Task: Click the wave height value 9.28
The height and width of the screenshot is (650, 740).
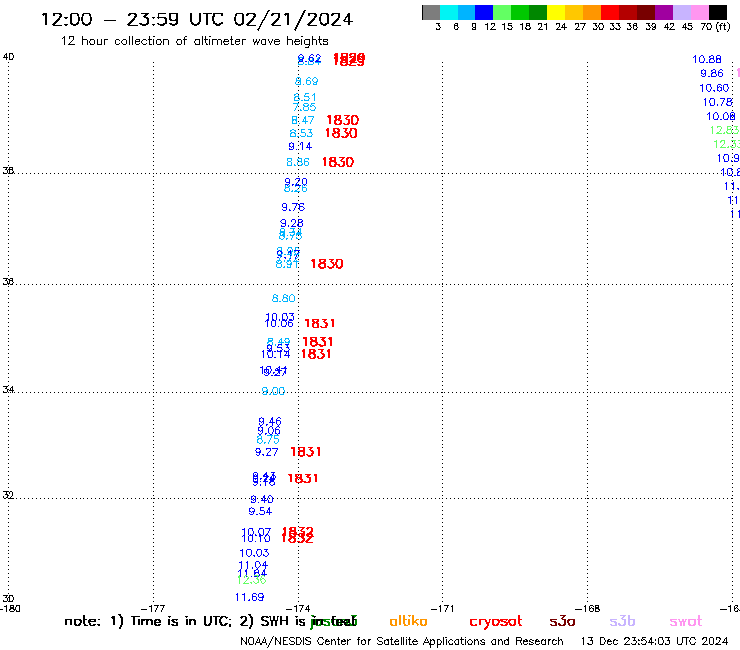Action: [292, 223]
